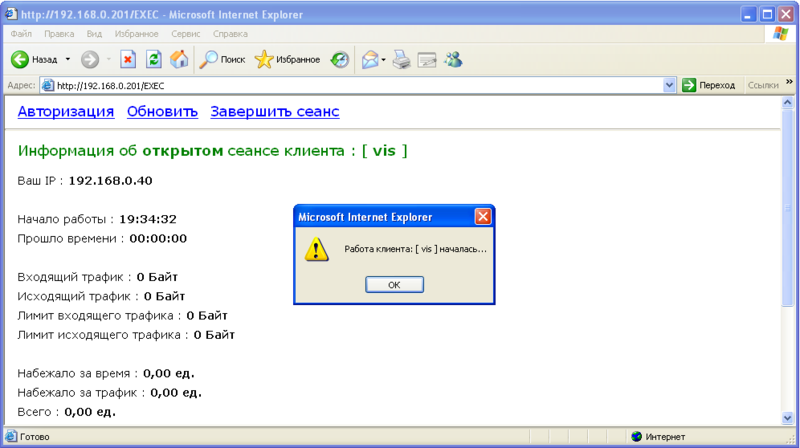Viewport: 800px width, 448px height.
Task: Click the Набежало за трафик label
Action: pos(77,393)
